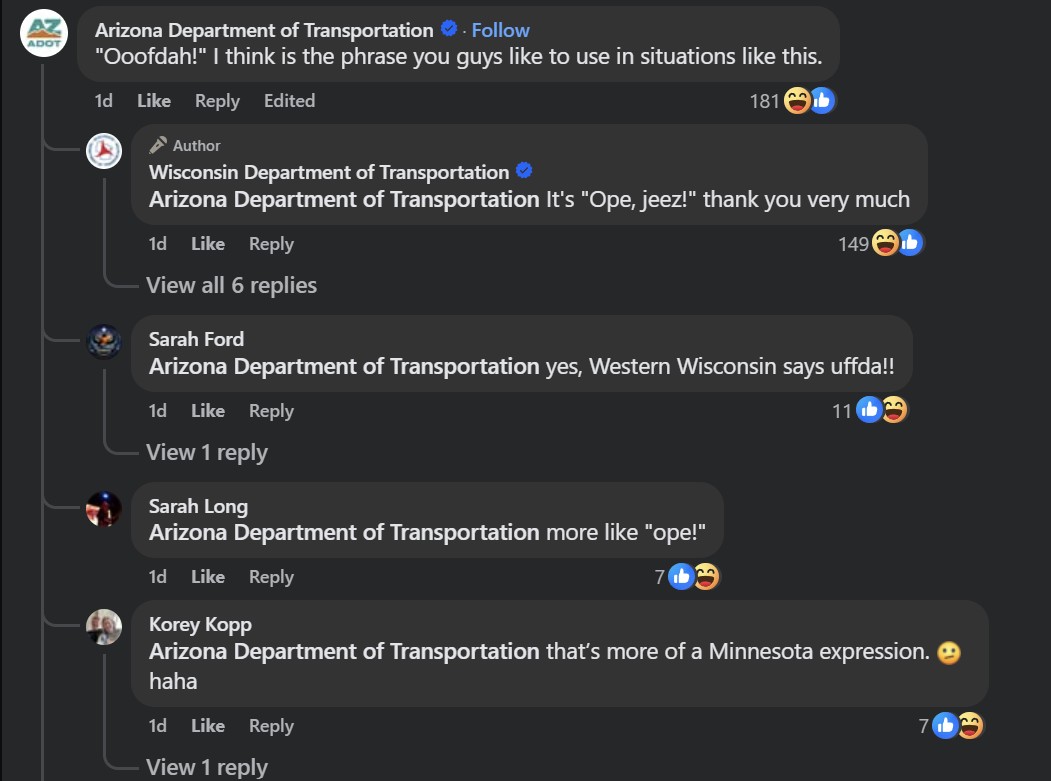The width and height of the screenshot is (1051, 781).
Task: Open Sarah Long's profile picture
Action: point(104,509)
